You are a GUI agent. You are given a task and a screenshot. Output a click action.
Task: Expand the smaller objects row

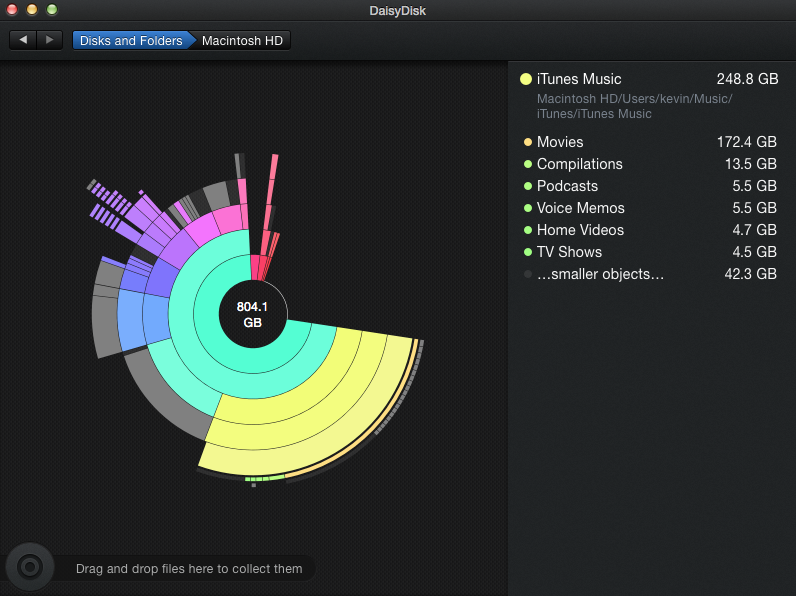tap(650, 274)
